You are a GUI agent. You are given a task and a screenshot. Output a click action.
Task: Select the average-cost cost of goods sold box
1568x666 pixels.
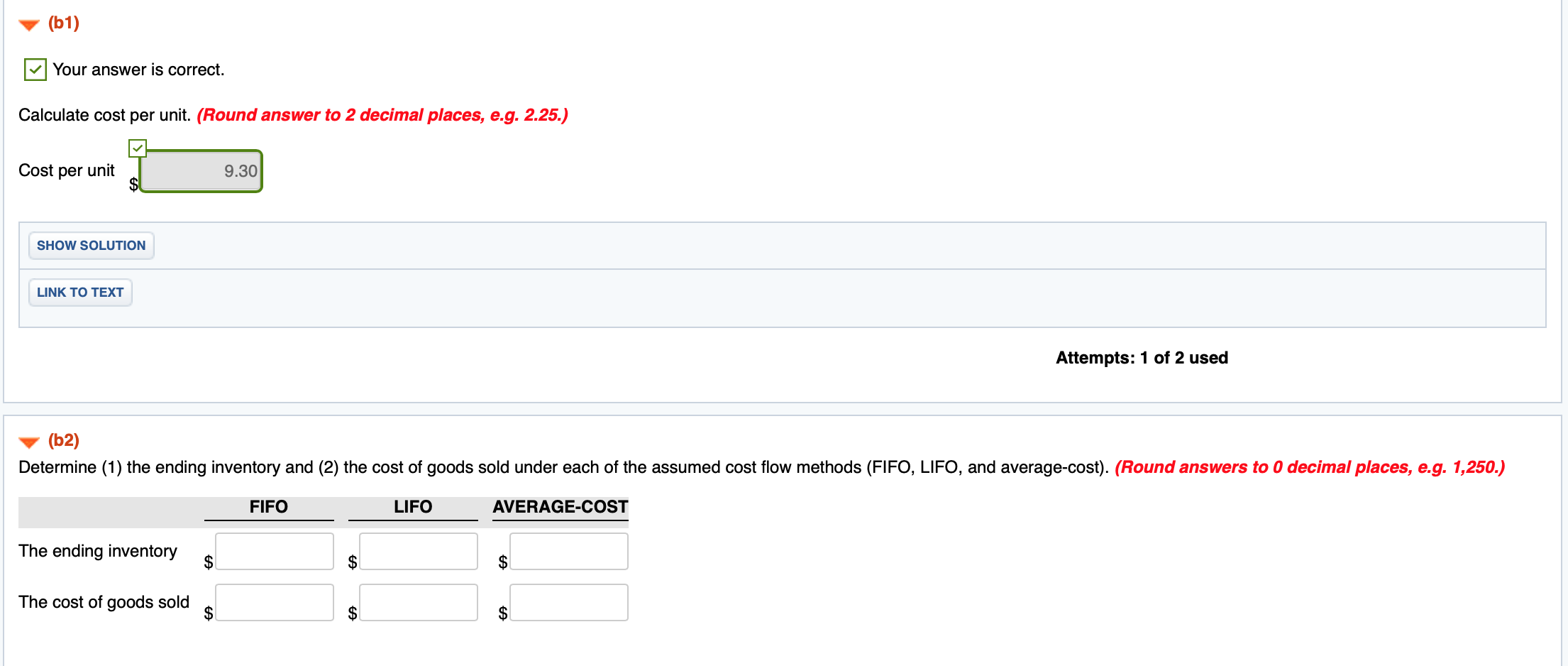(x=568, y=602)
